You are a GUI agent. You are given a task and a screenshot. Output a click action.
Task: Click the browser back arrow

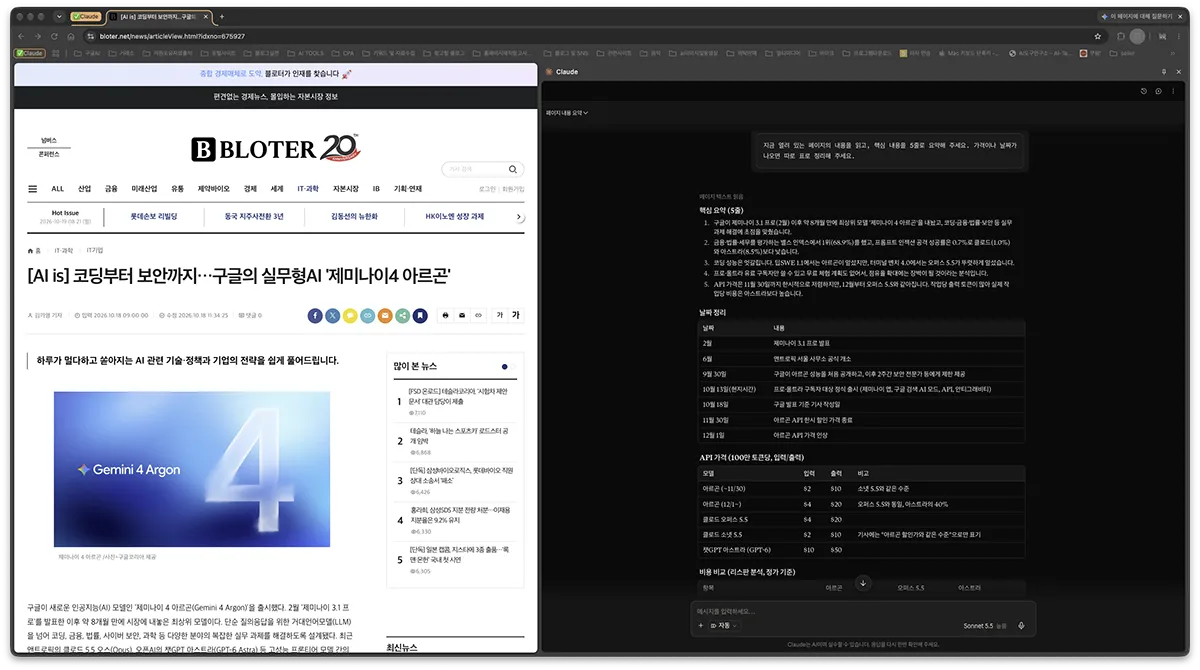22,36
